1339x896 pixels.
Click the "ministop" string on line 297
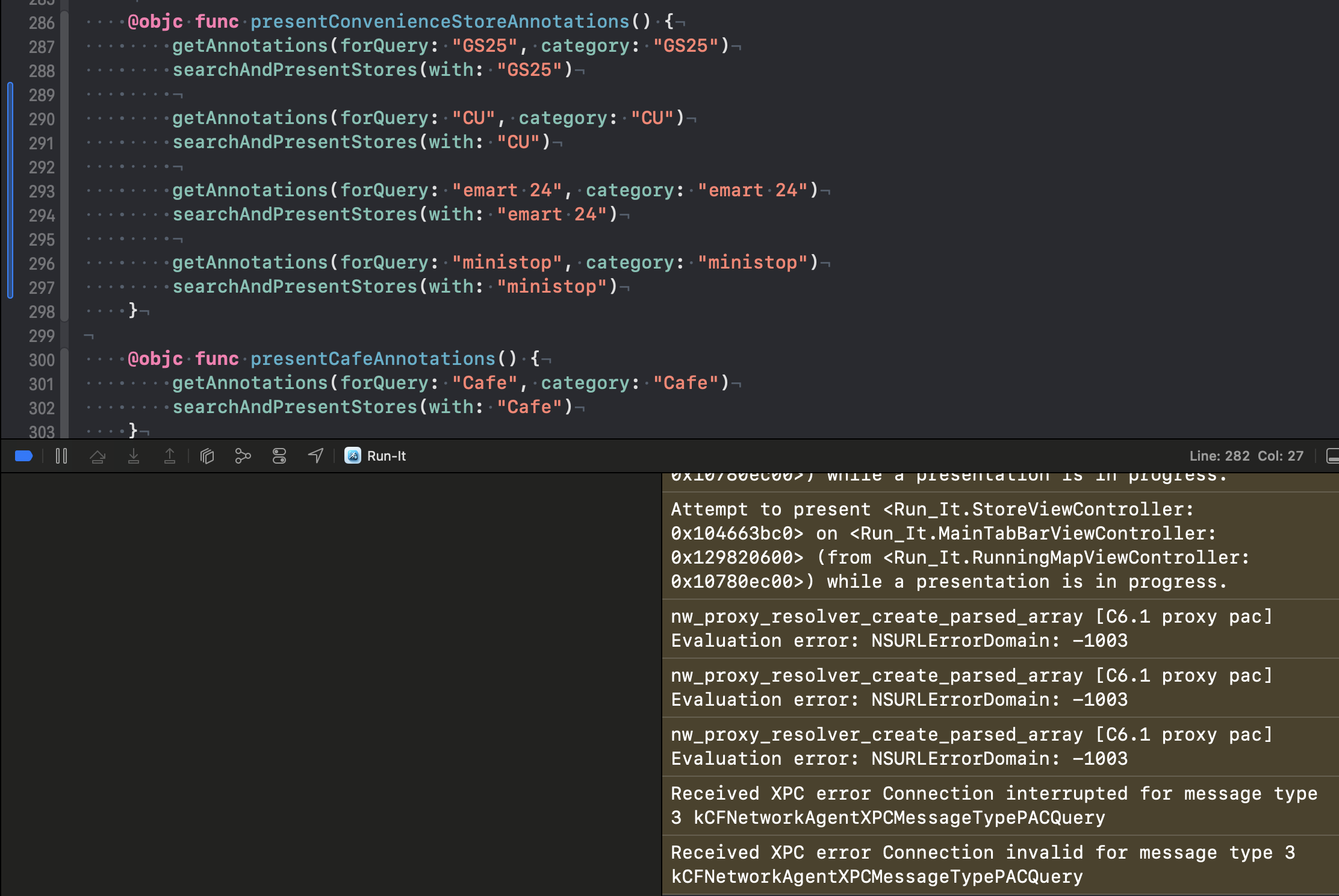coord(551,287)
